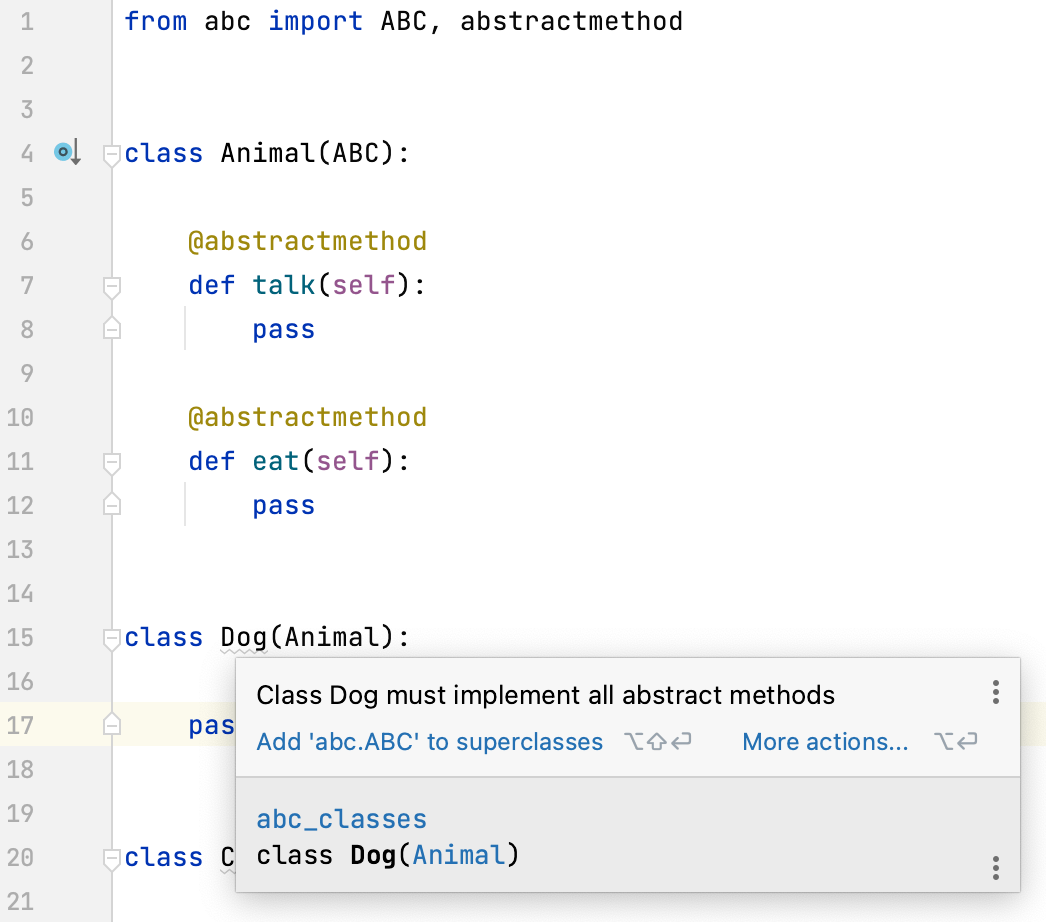Click the abstractmethod import on line 1

[x=570, y=20]
